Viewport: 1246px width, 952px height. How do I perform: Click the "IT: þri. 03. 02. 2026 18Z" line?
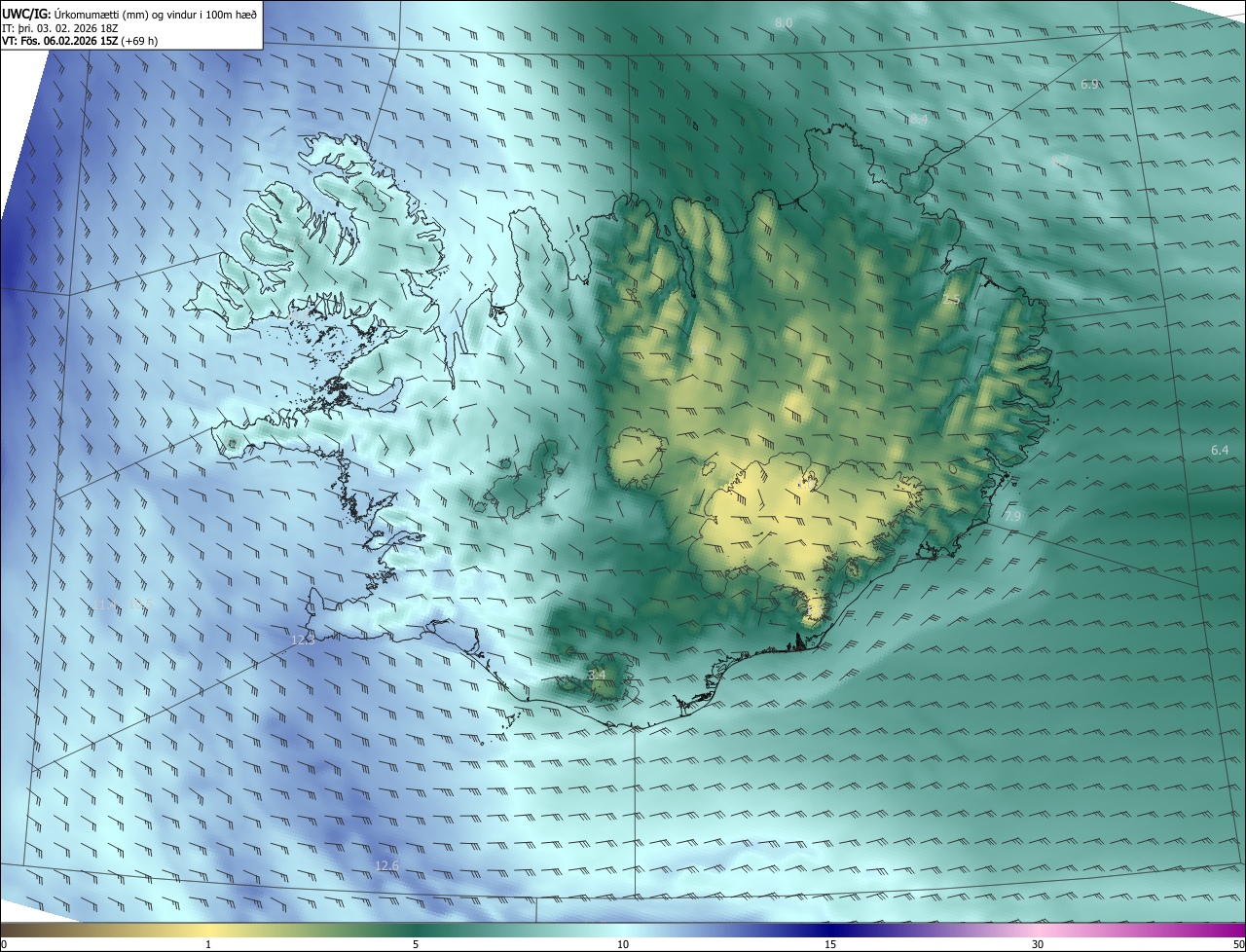(x=60, y=28)
